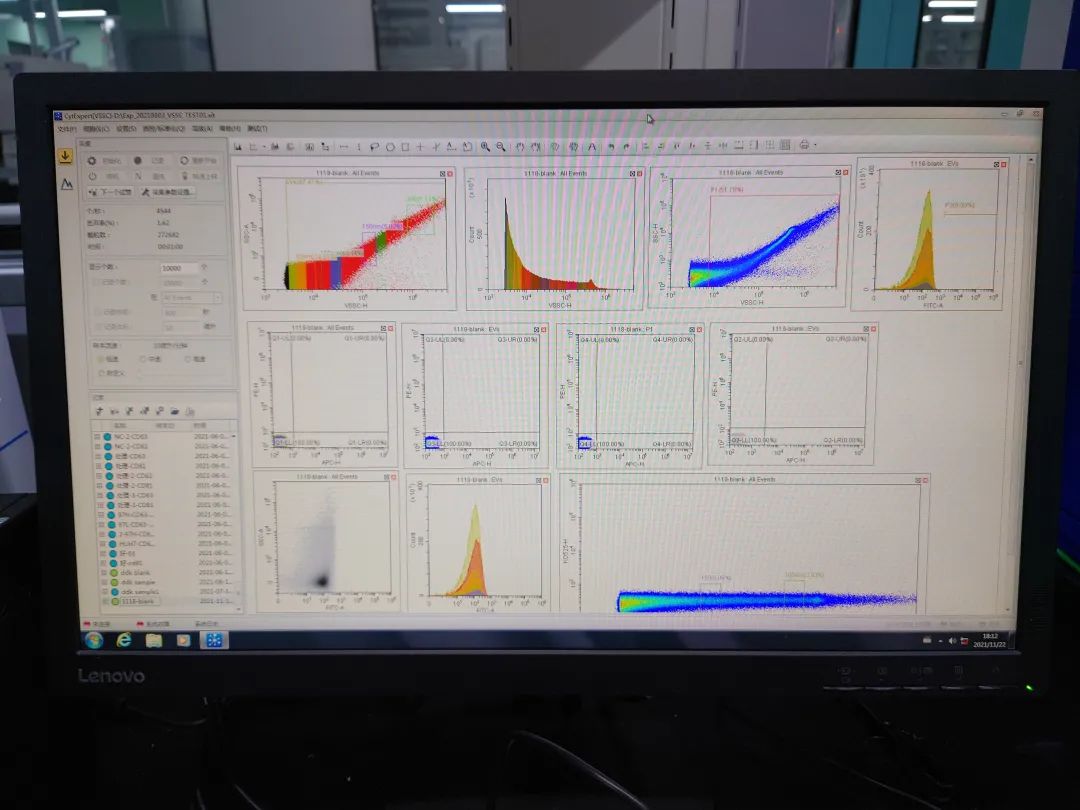This screenshot has height=810, width=1080.
Task: Click the zoom out magnifier icon
Action: pyautogui.click(x=500, y=147)
